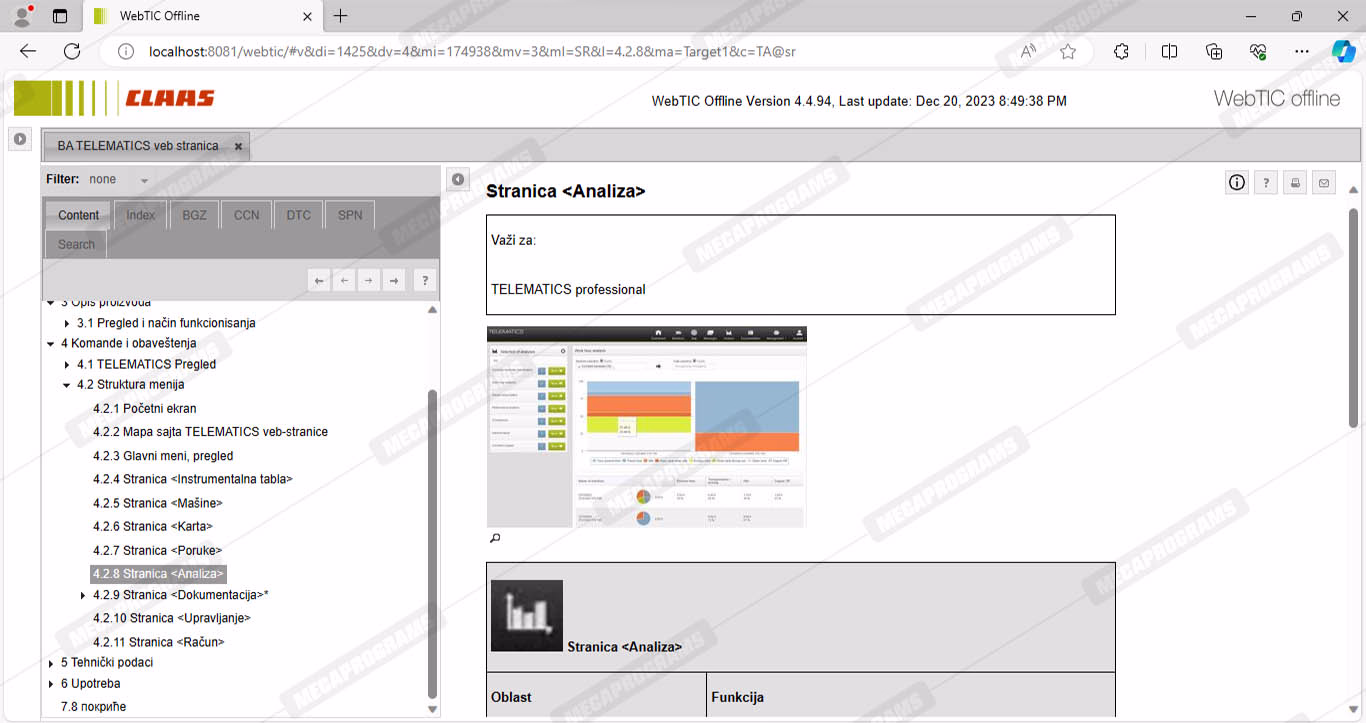Click the browser refresh button
The image size is (1366, 723).
(x=72, y=51)
